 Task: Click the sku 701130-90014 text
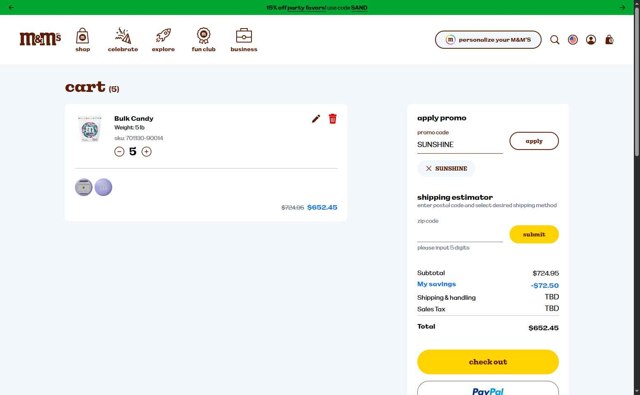point(139,138)
